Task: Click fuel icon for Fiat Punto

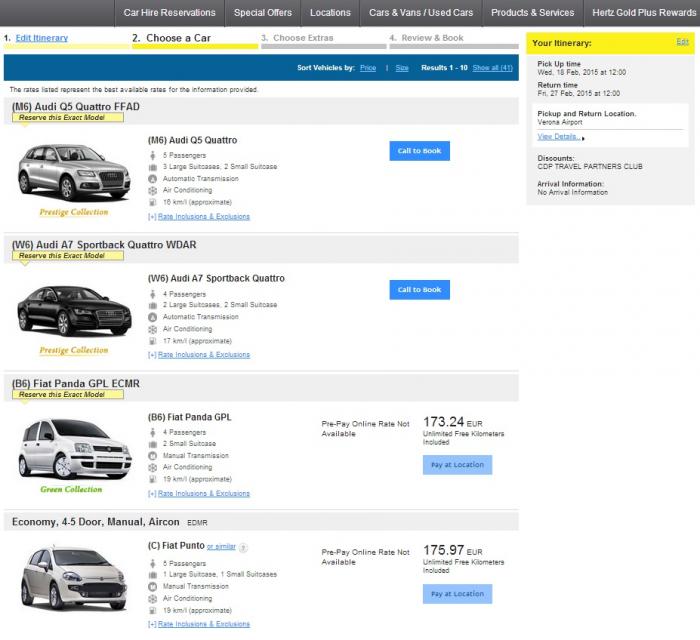Action: click(153, 610)
